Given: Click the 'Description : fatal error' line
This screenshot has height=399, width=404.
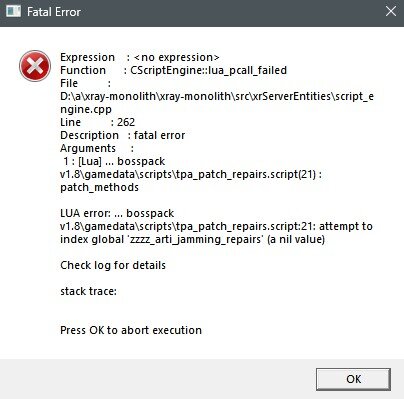Looking at the screenshot, I should click(122, 135).
